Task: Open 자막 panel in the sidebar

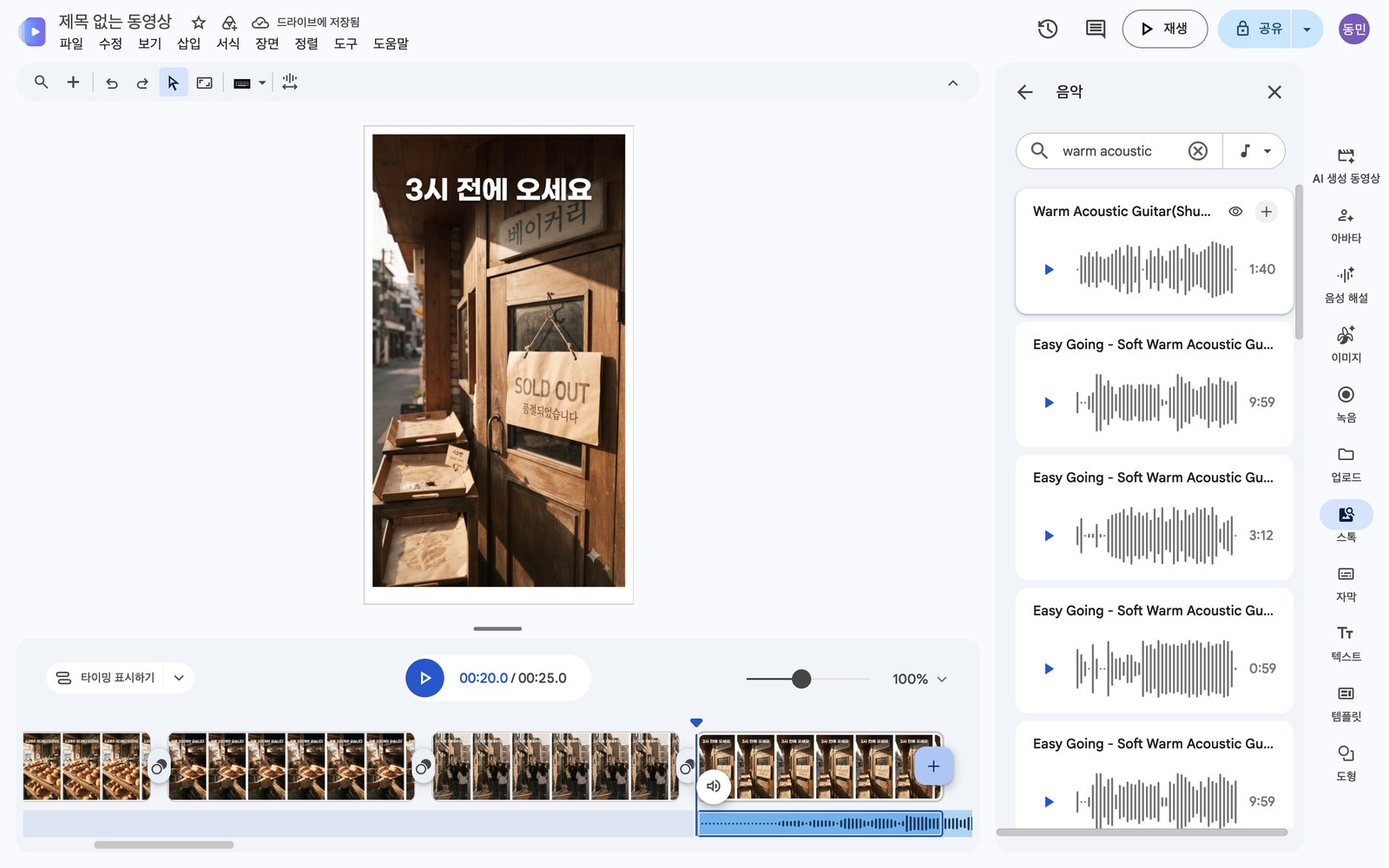Action: coord(1346,584)
